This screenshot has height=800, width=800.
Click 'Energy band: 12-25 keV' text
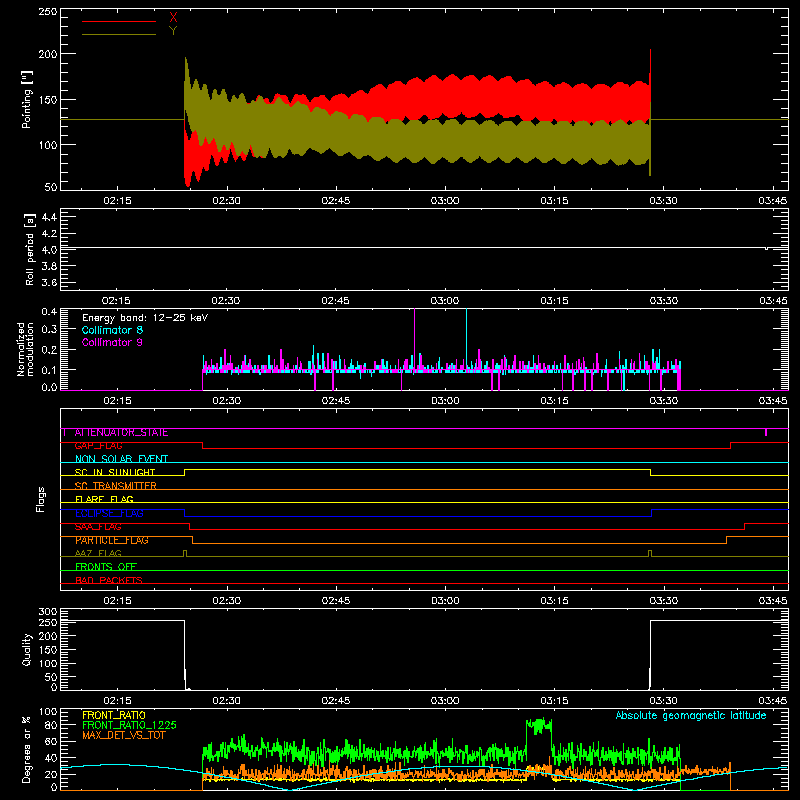coord(145,318)
